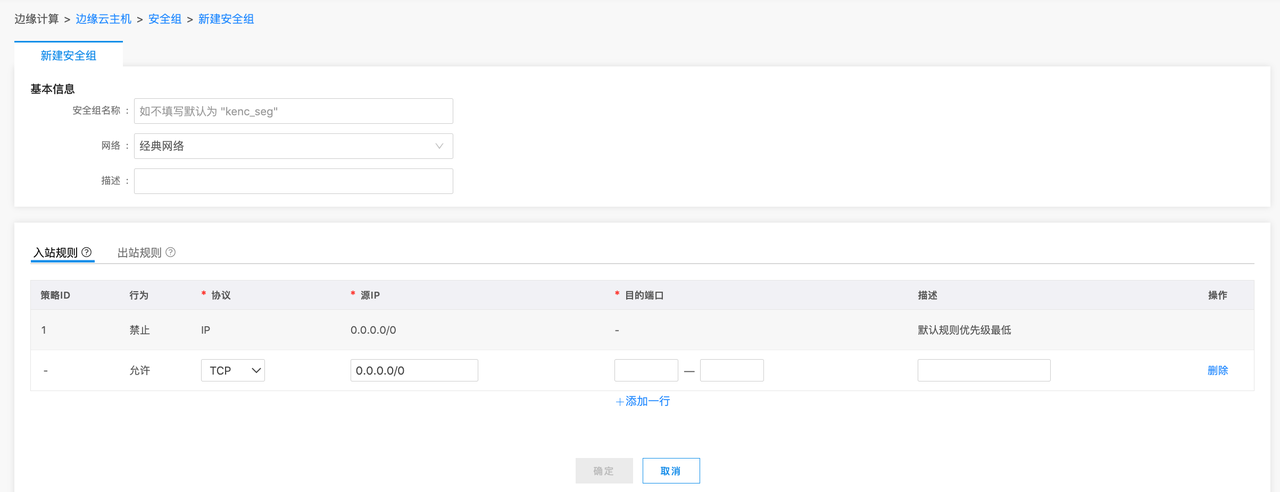Select the 入站规则 tab
The width and height of the screenshot is (1280, 492).
click(x=55, y=252)
